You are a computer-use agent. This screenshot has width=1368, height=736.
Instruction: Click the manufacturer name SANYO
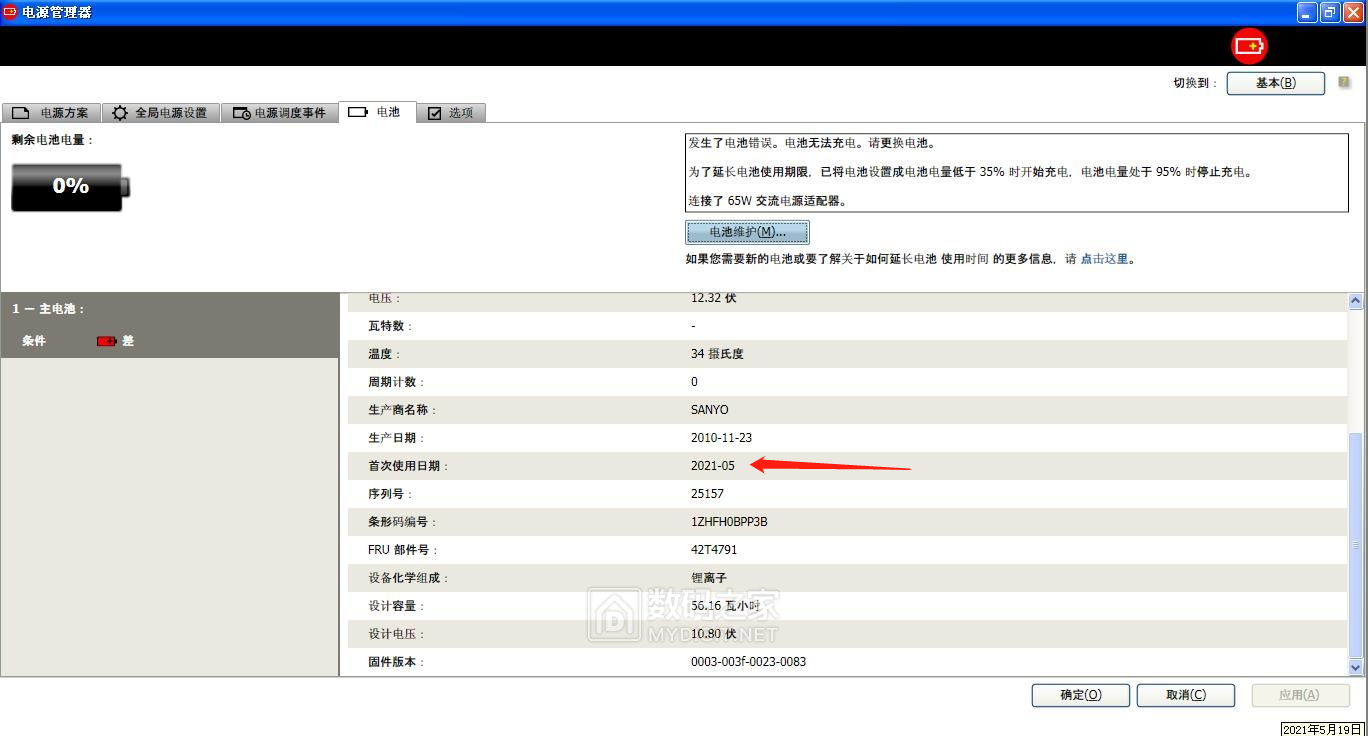tap(710, 410)
